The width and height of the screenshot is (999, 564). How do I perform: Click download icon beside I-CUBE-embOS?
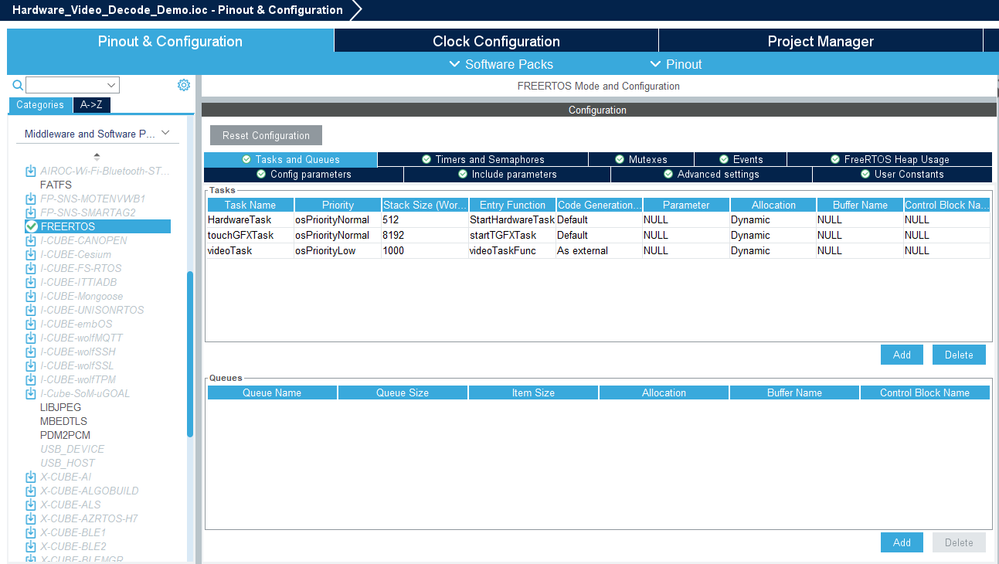point(31,324)
